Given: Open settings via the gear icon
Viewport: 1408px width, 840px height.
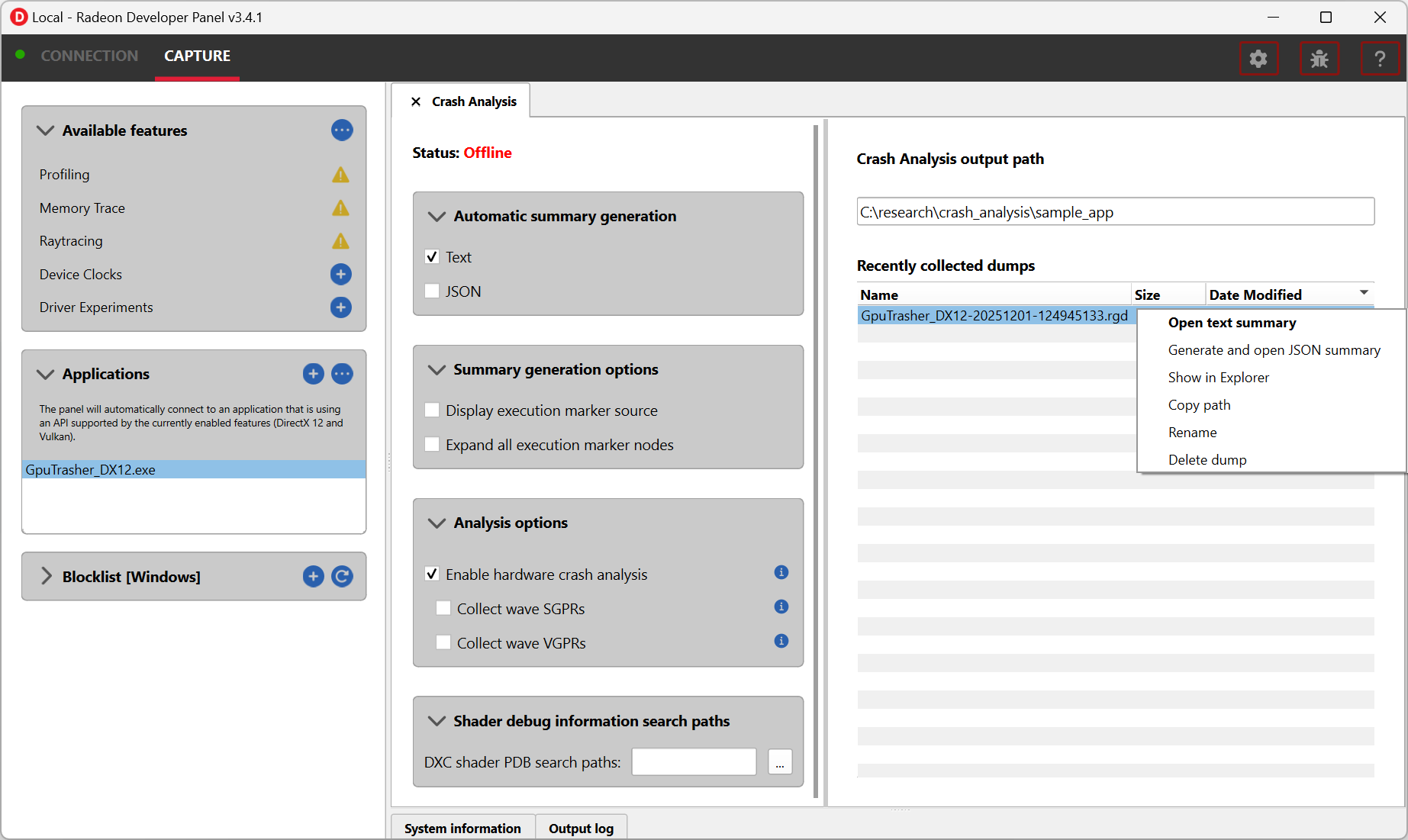Looking at the screenshot, I should pyautogui.click(x=1258, y=59).
